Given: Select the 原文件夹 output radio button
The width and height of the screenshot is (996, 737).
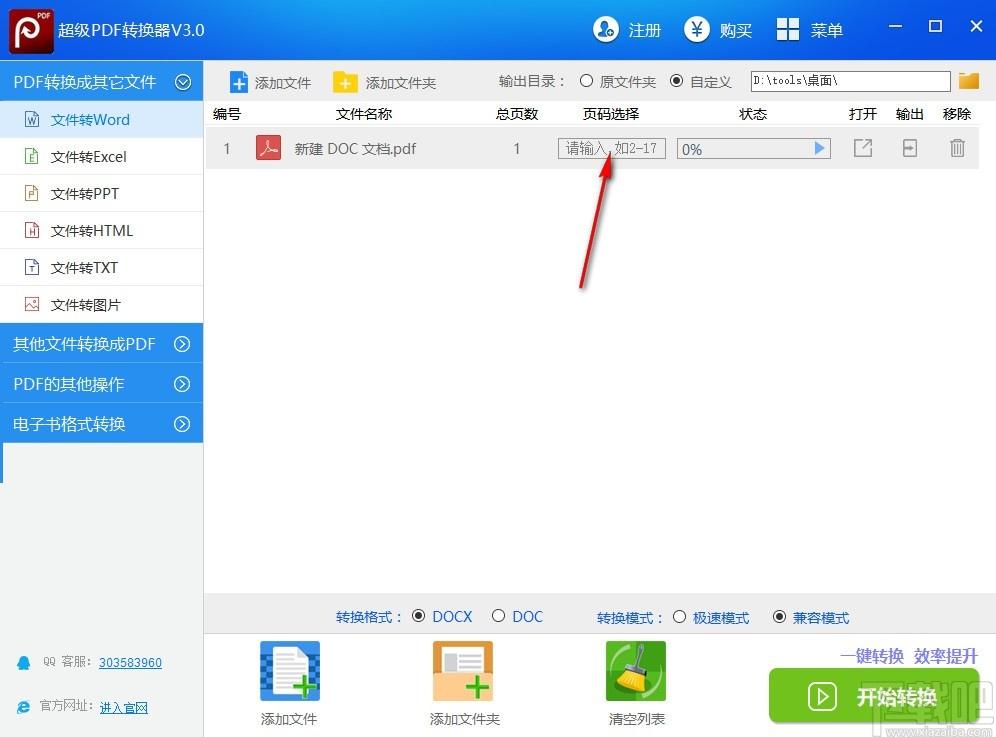Looking at the screenshot, I should pos(586,81).
